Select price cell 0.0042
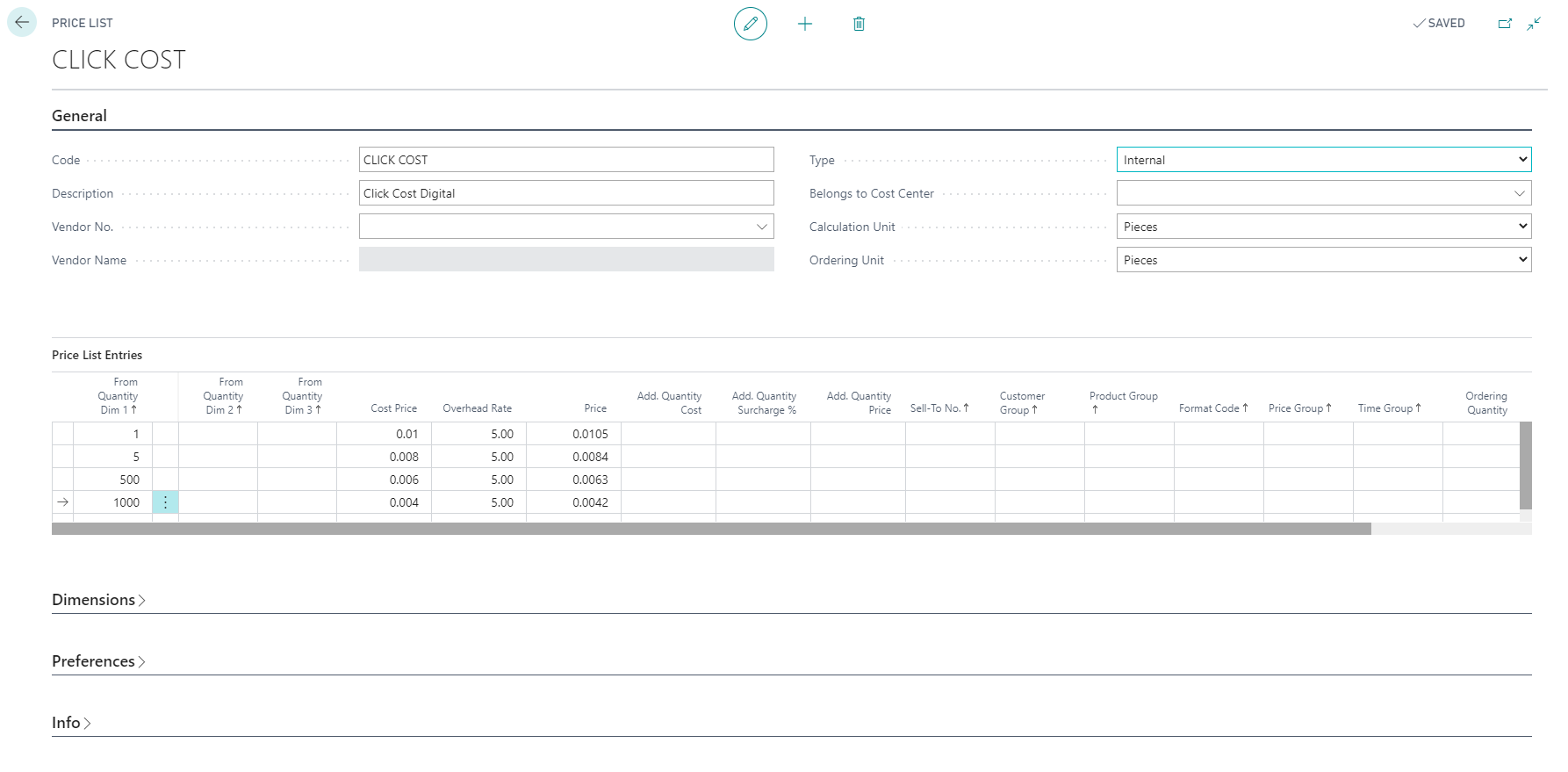Viewport: 1568px width, 772px height. pos(573,502)
